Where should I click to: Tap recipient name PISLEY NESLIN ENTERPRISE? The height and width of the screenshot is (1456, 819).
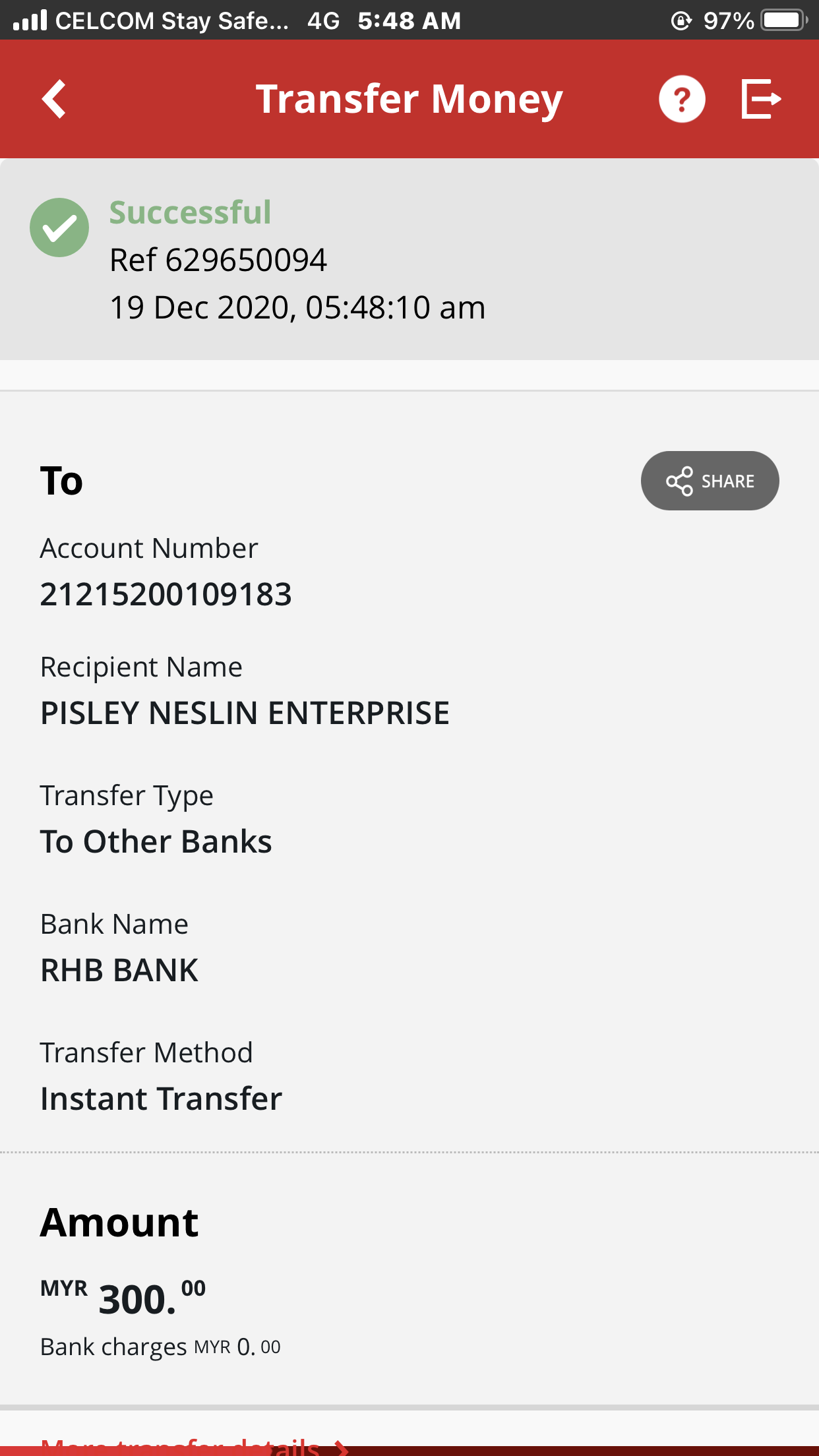[x=245, y=713]
